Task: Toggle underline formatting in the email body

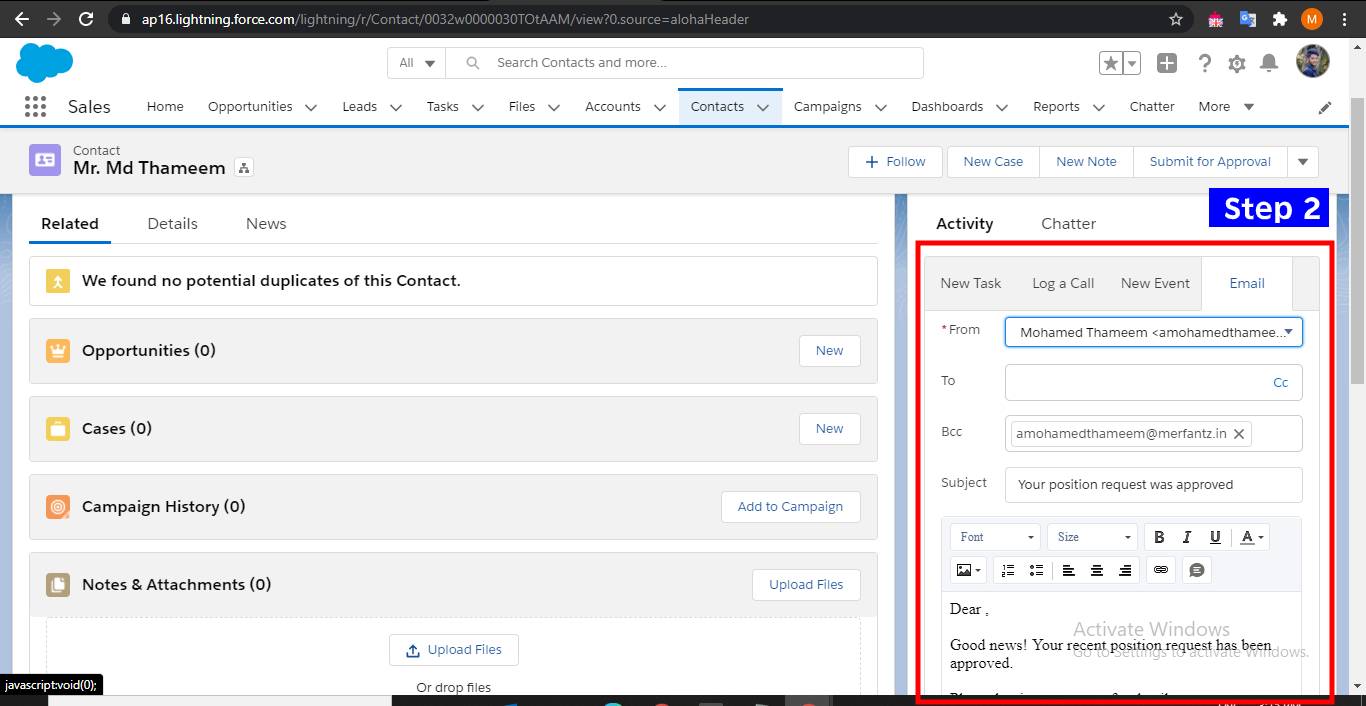Action: 1215,537
